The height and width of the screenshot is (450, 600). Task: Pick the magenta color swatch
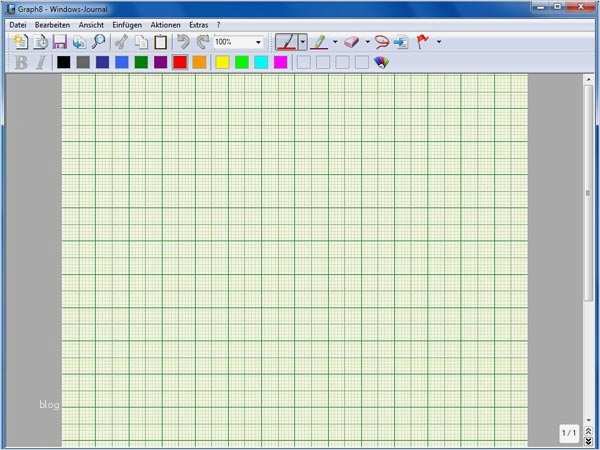[x=280, y=62]
